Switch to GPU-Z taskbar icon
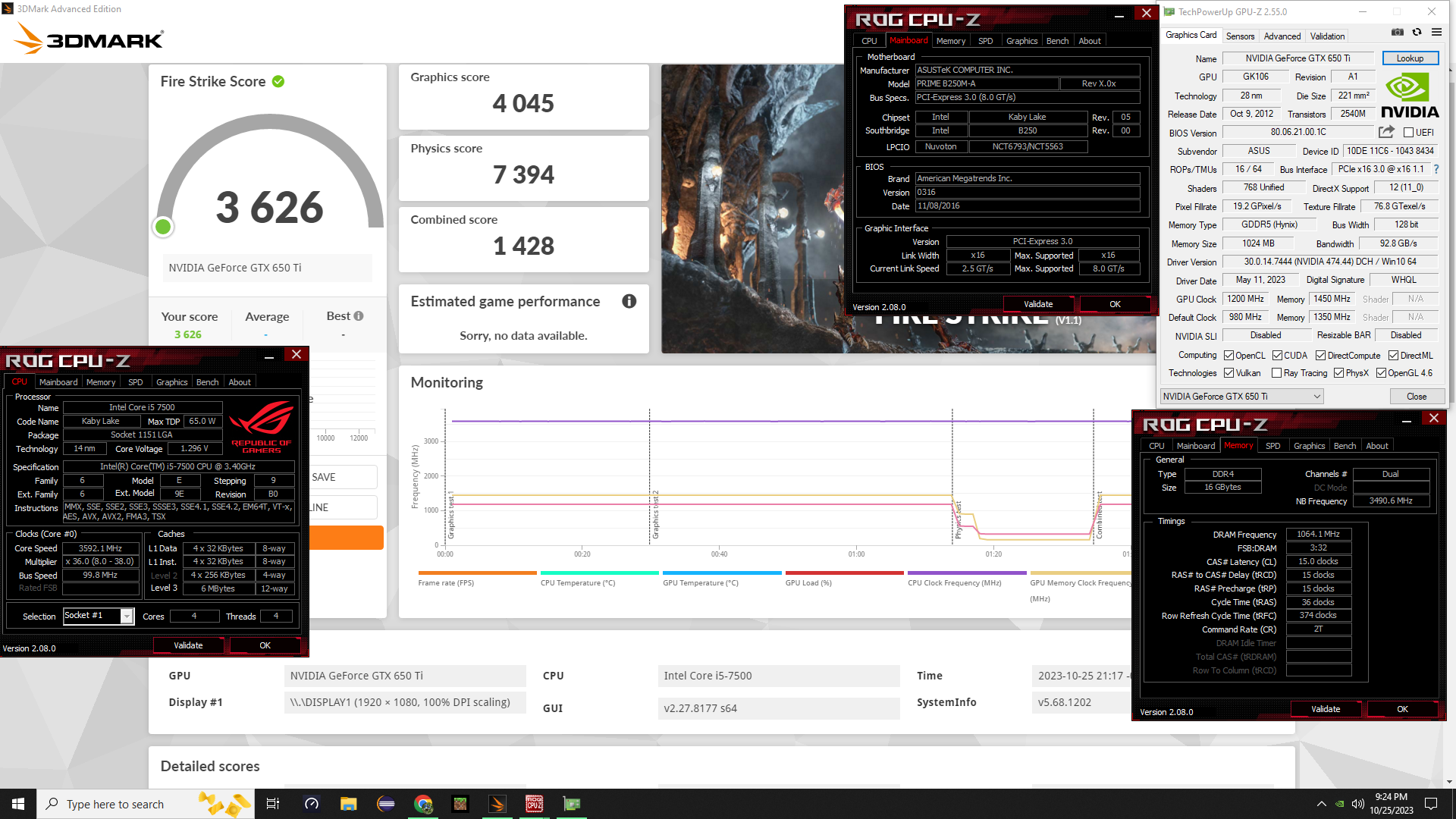This screenshot has height=819, width=1456. tap(572, 804)
